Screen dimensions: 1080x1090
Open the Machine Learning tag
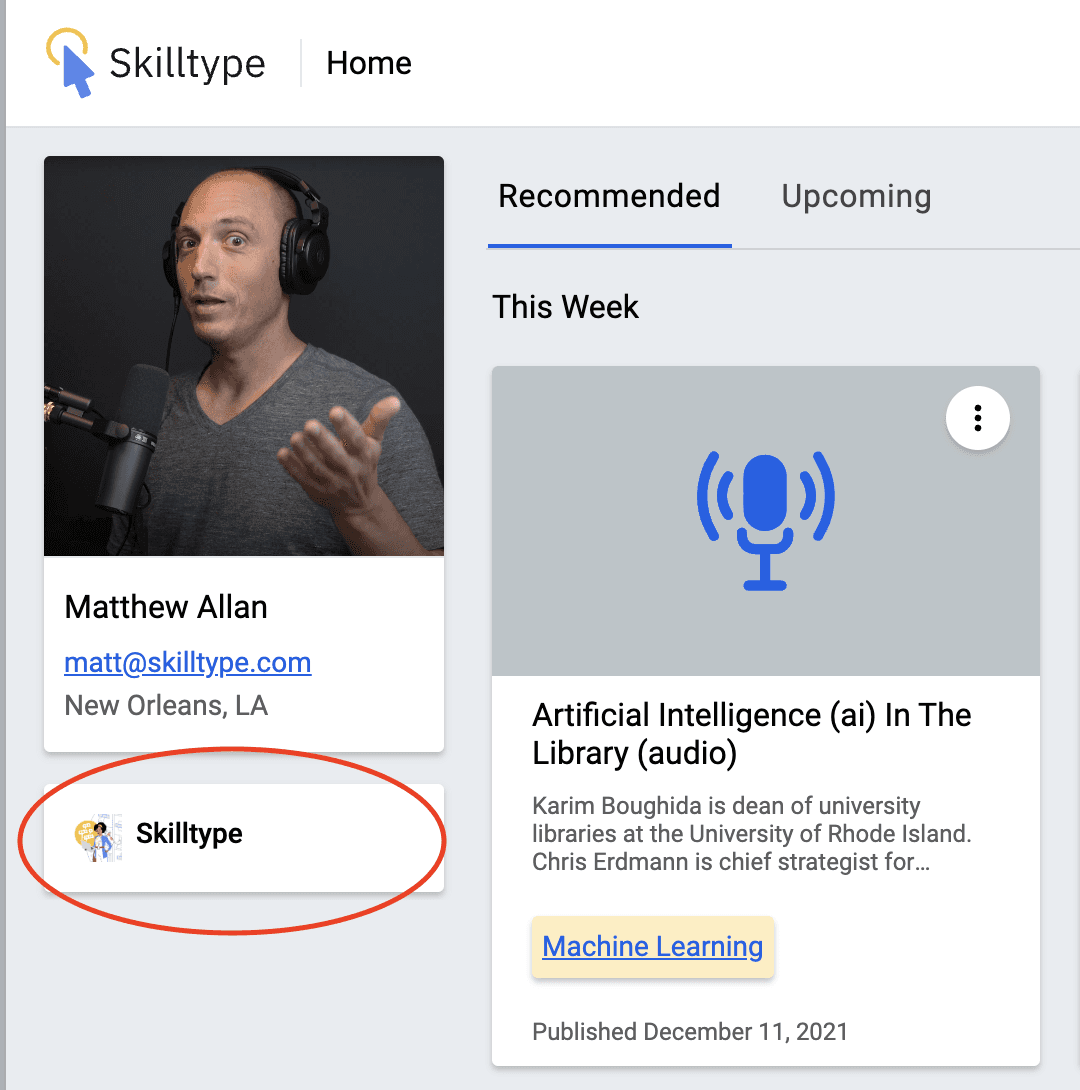653,947
